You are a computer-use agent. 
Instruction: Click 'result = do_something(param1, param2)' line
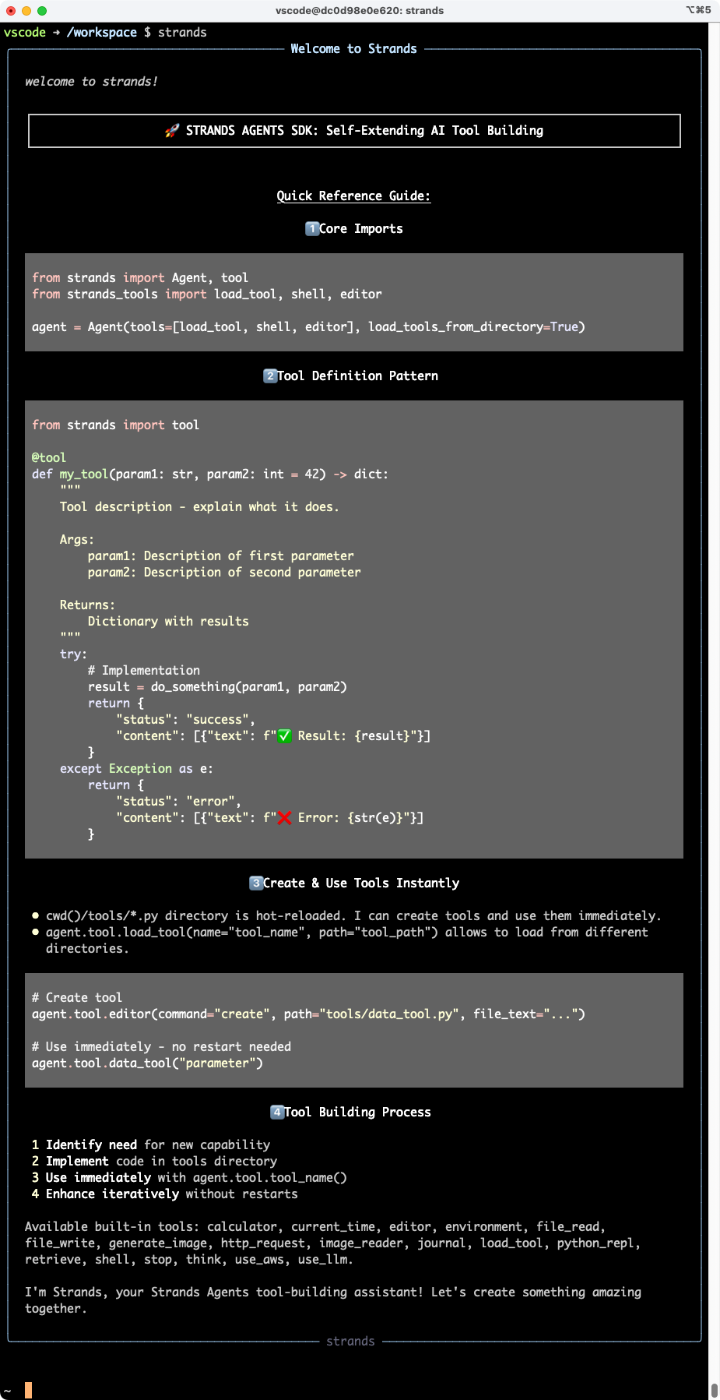(x=217, y=687)
